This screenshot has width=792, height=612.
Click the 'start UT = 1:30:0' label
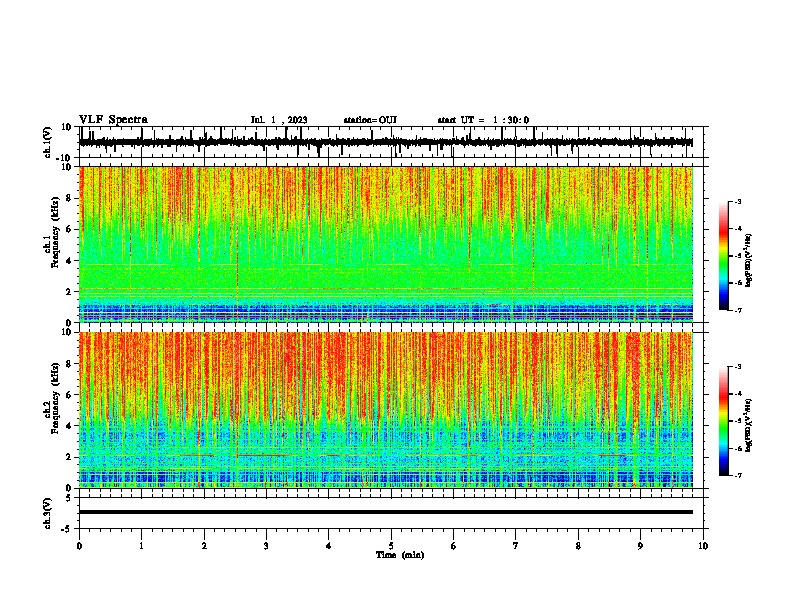click(483, 120)
